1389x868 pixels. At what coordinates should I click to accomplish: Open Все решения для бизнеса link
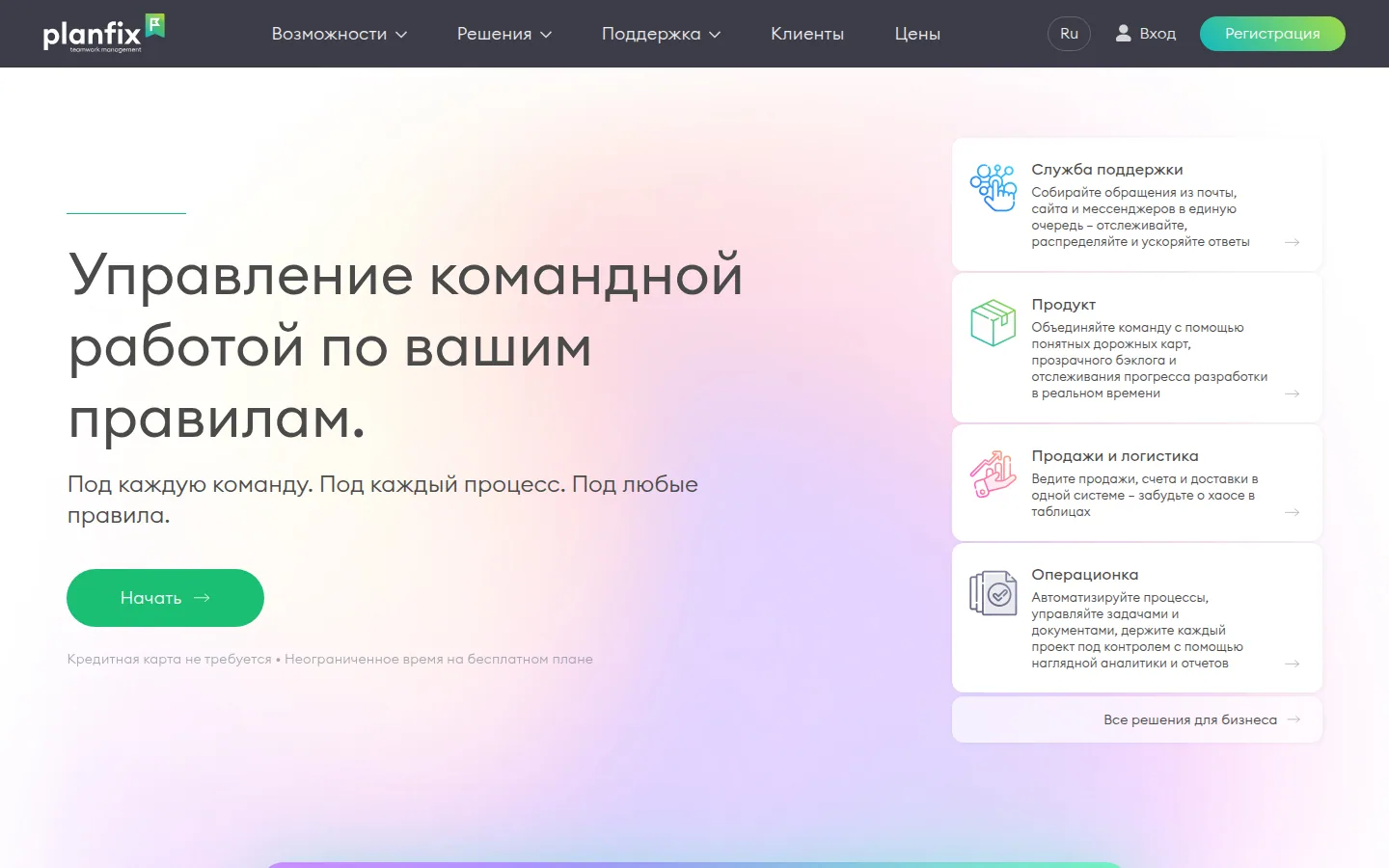pos(1137,719)
